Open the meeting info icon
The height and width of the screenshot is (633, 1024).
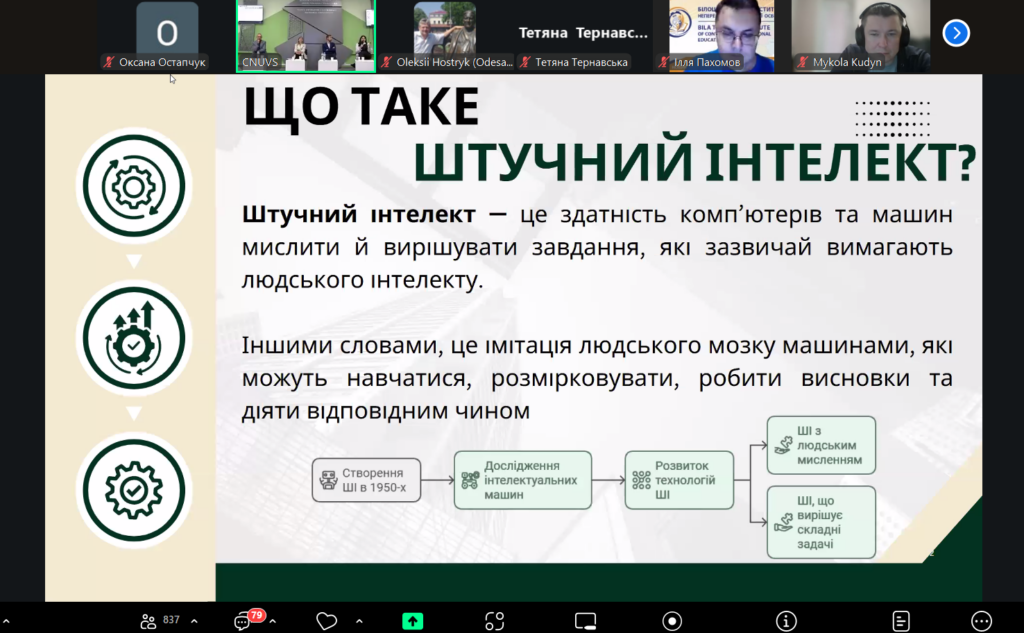pyautogui.click(x=787, y=621)
